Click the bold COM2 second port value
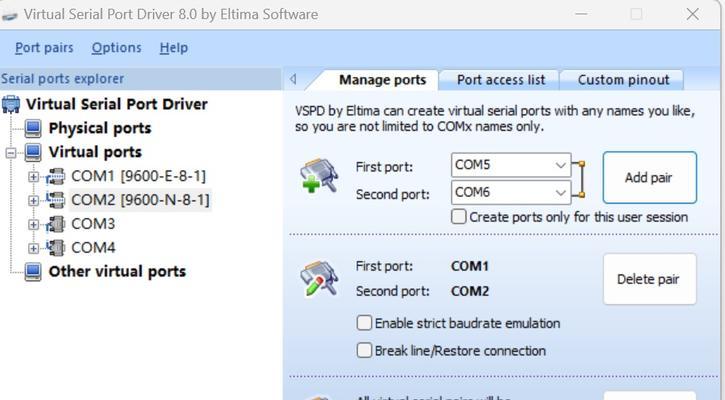 tap(470, 291)
